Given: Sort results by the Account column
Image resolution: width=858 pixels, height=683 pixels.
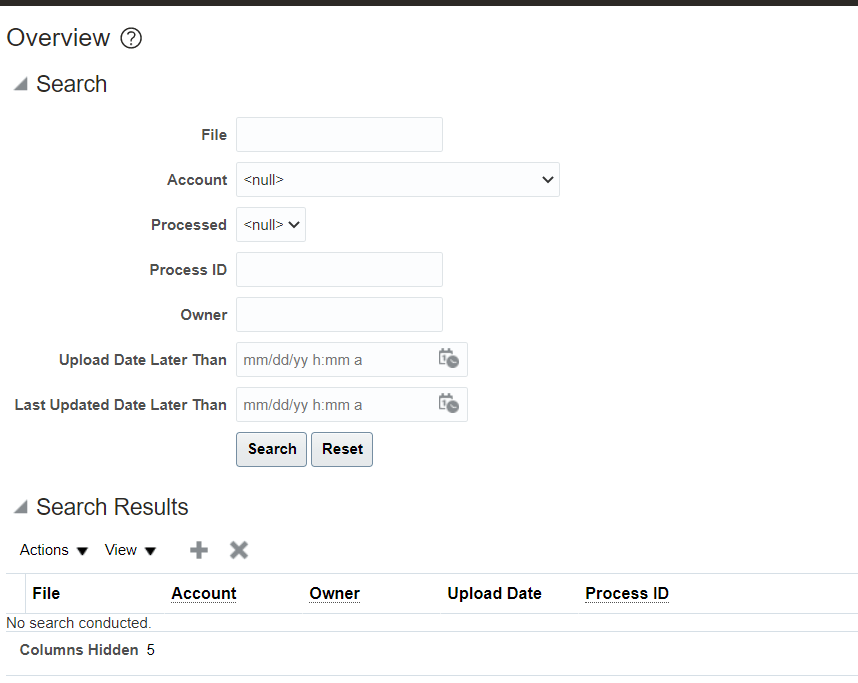Looking at the screenshot, I should (203, 593).
